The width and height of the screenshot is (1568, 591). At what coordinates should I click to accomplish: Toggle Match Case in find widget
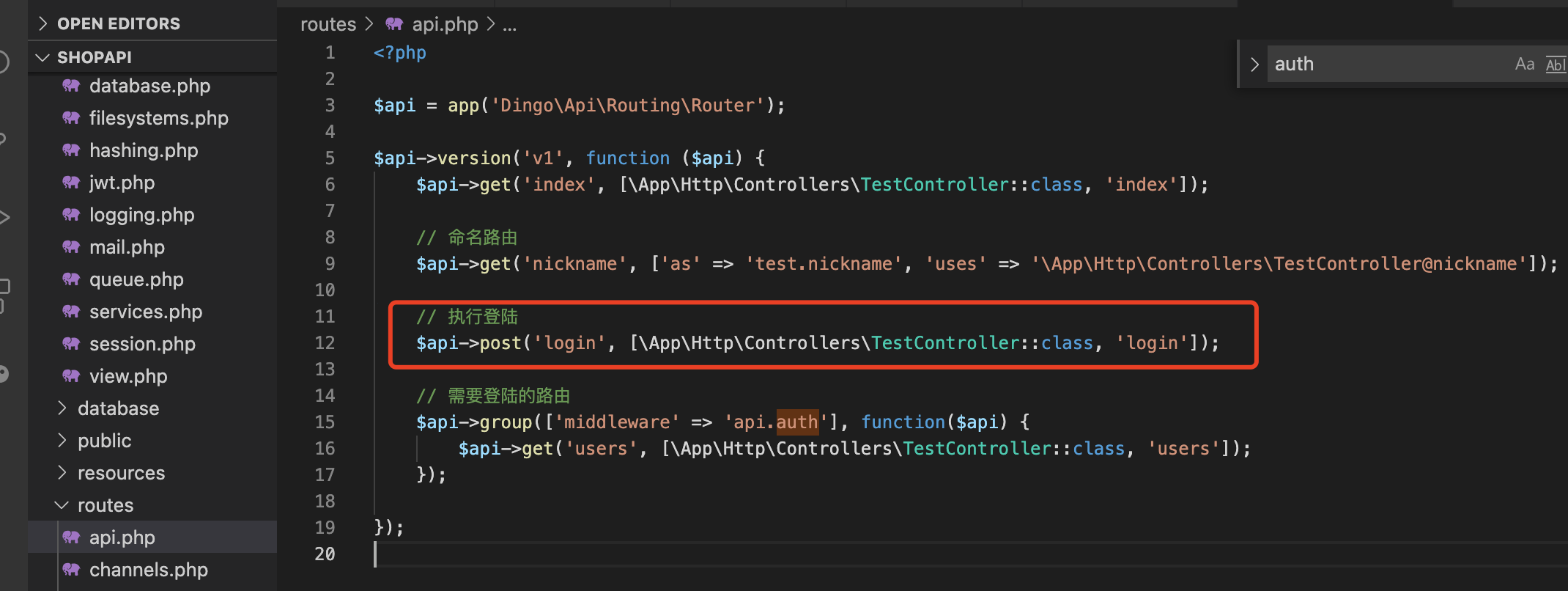pos(1525,65)
